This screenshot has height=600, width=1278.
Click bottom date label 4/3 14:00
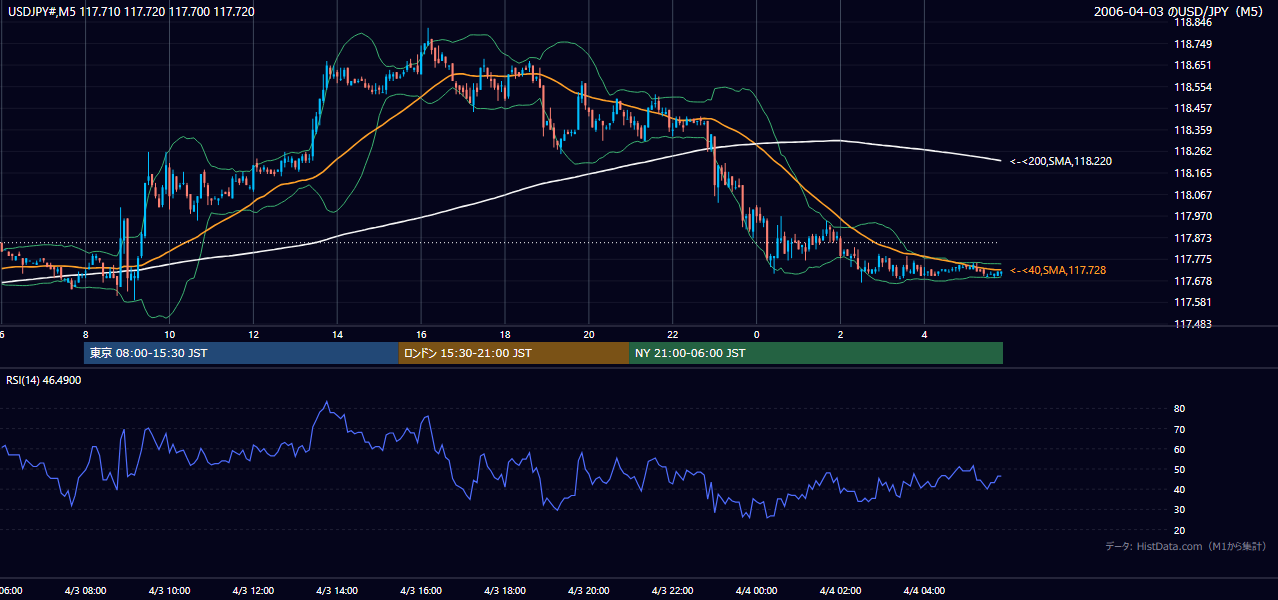(338, 590)
